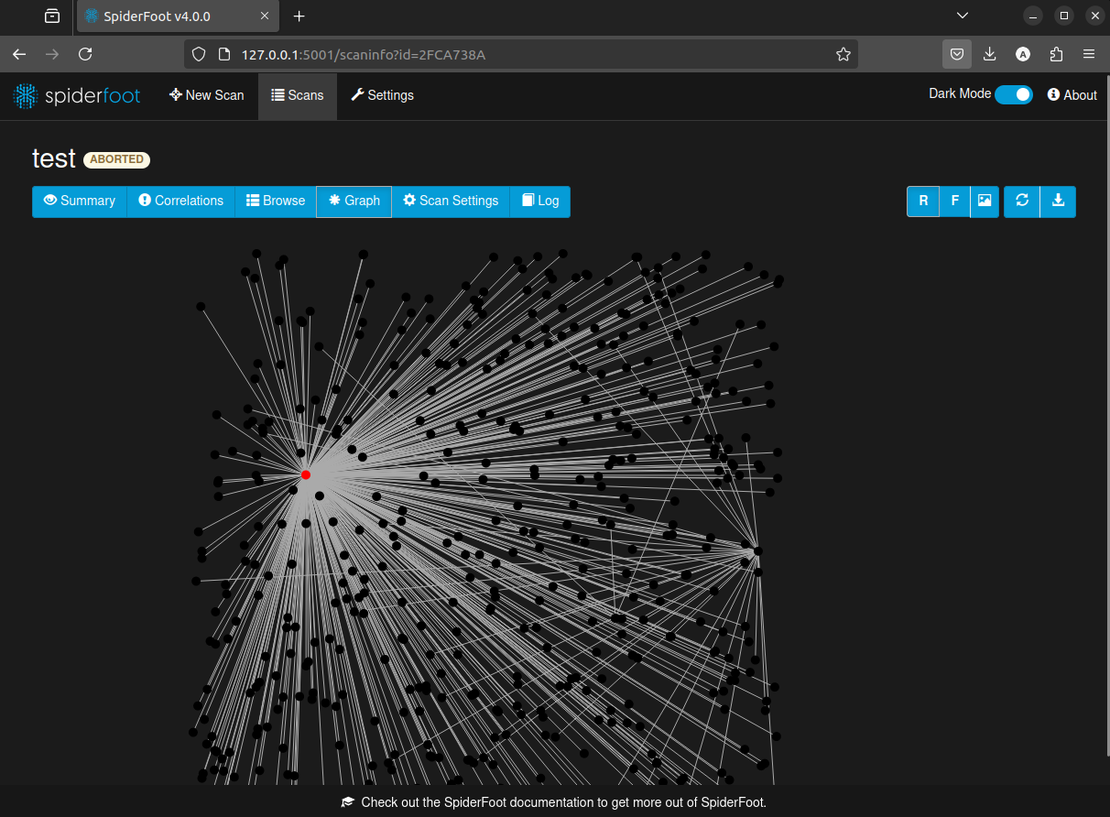Open the Firefox application hamburger menu
Image resolution: width=1110 pixels, height=817 pixels.
(1089, 54)
